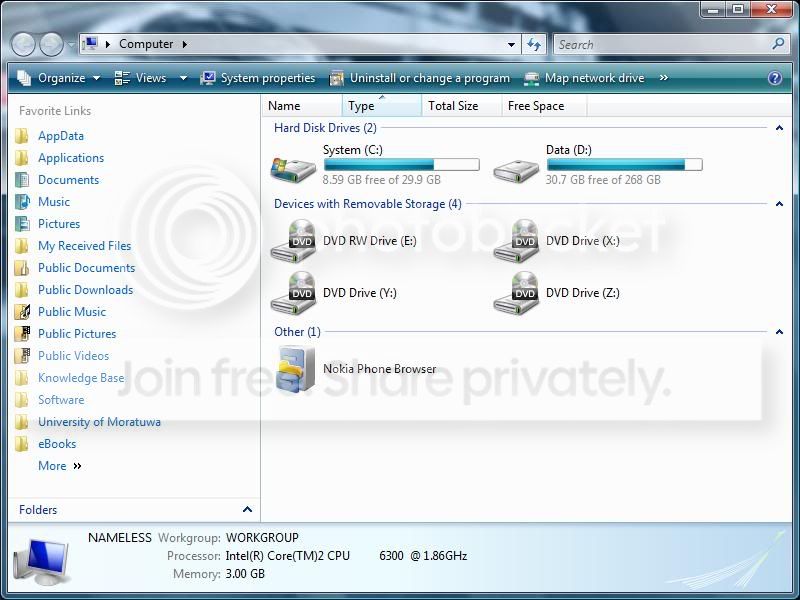Open the Public Downloads favorite link
Viewport: 800px width, 600px height.
coord(86,290)
